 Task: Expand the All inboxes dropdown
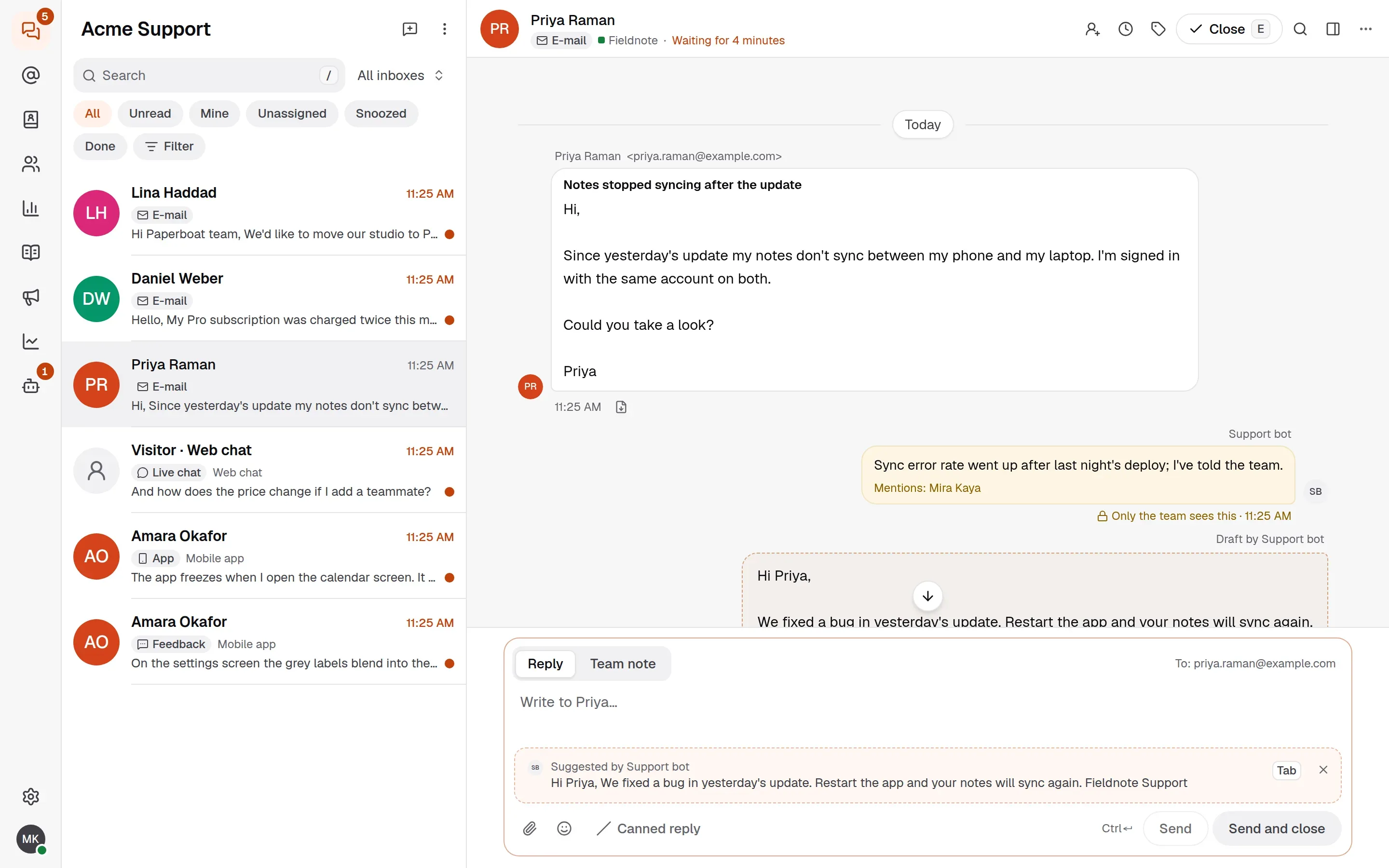point(400,75)
